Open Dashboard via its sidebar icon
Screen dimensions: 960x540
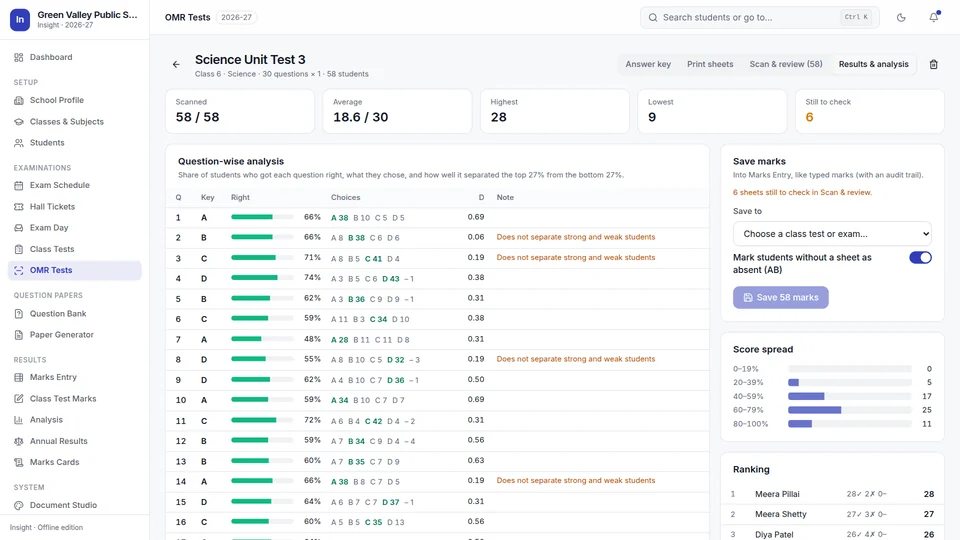coord(18,57)
